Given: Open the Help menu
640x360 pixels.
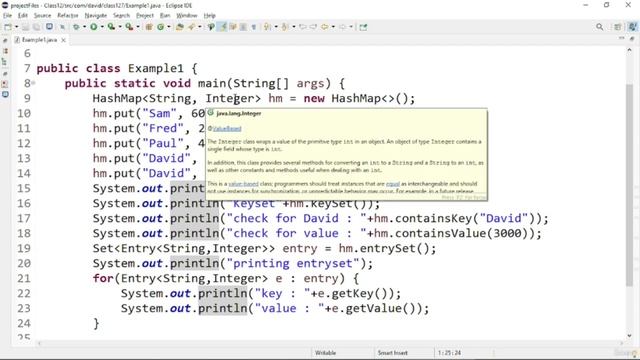Looking at the screenshot, I should pyautogui.click(x=209, y=16).
